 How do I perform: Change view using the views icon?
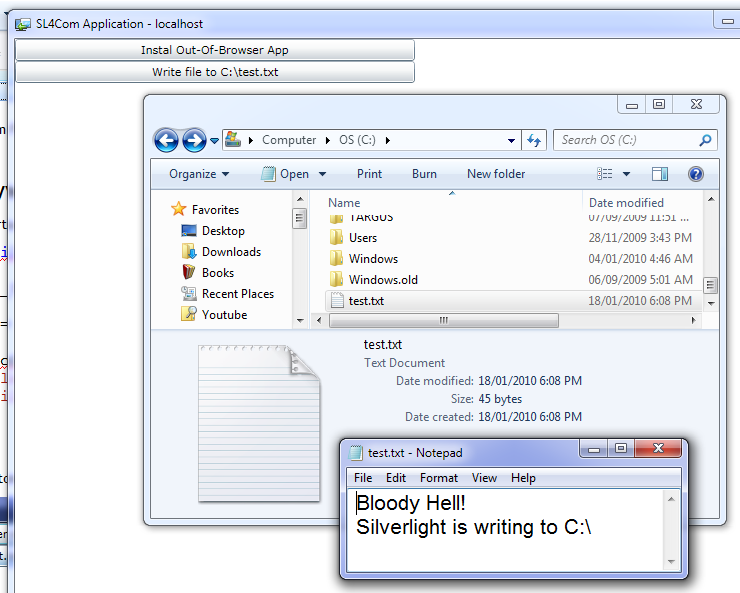point(605,174)
